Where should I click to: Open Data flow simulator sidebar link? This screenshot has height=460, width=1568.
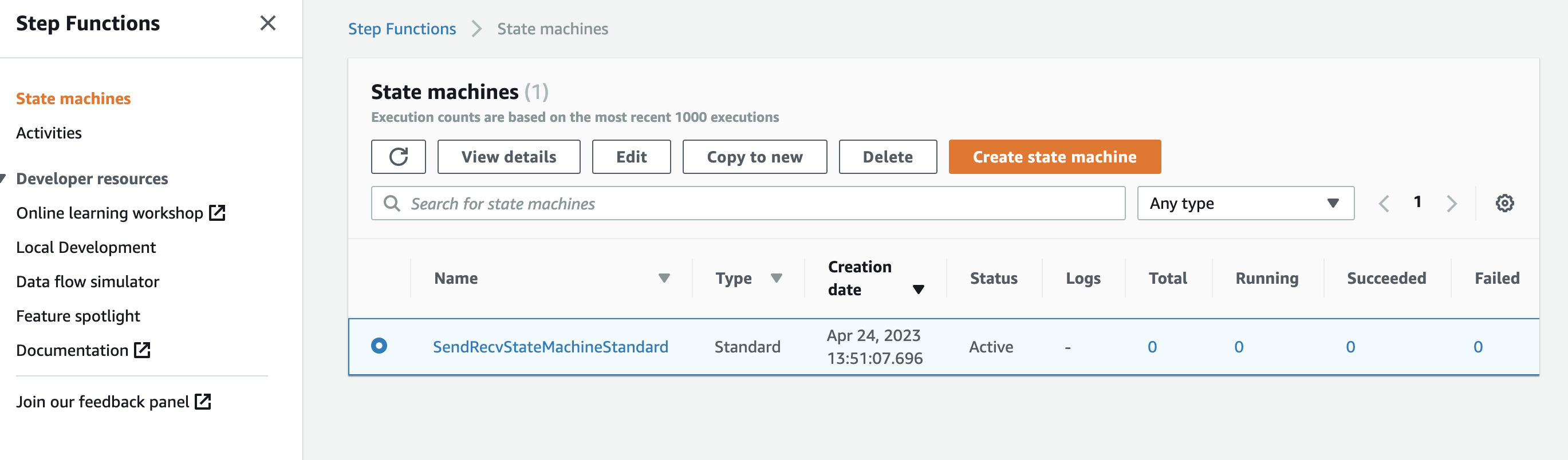[88, 281]
